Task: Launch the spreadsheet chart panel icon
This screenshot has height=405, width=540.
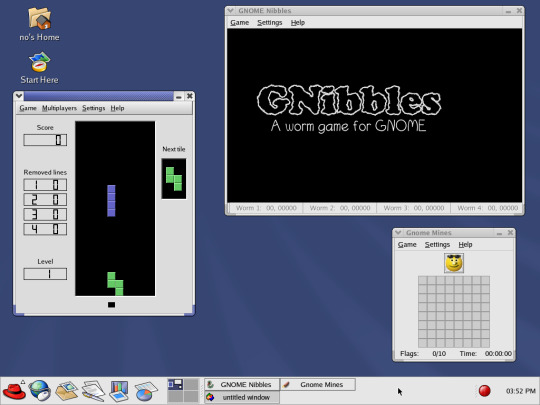Action: (x=146, y=391)
